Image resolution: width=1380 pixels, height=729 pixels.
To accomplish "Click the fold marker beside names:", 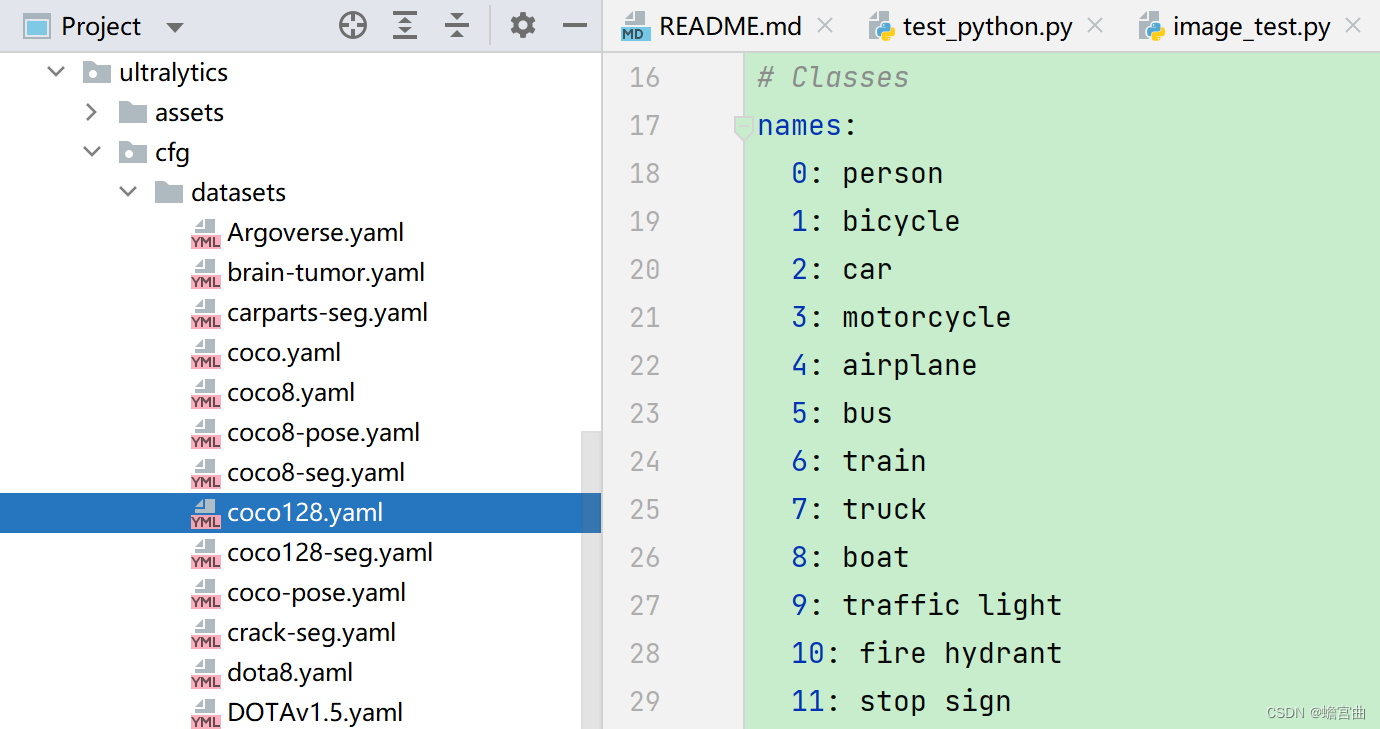I will [x=743, y=127].
